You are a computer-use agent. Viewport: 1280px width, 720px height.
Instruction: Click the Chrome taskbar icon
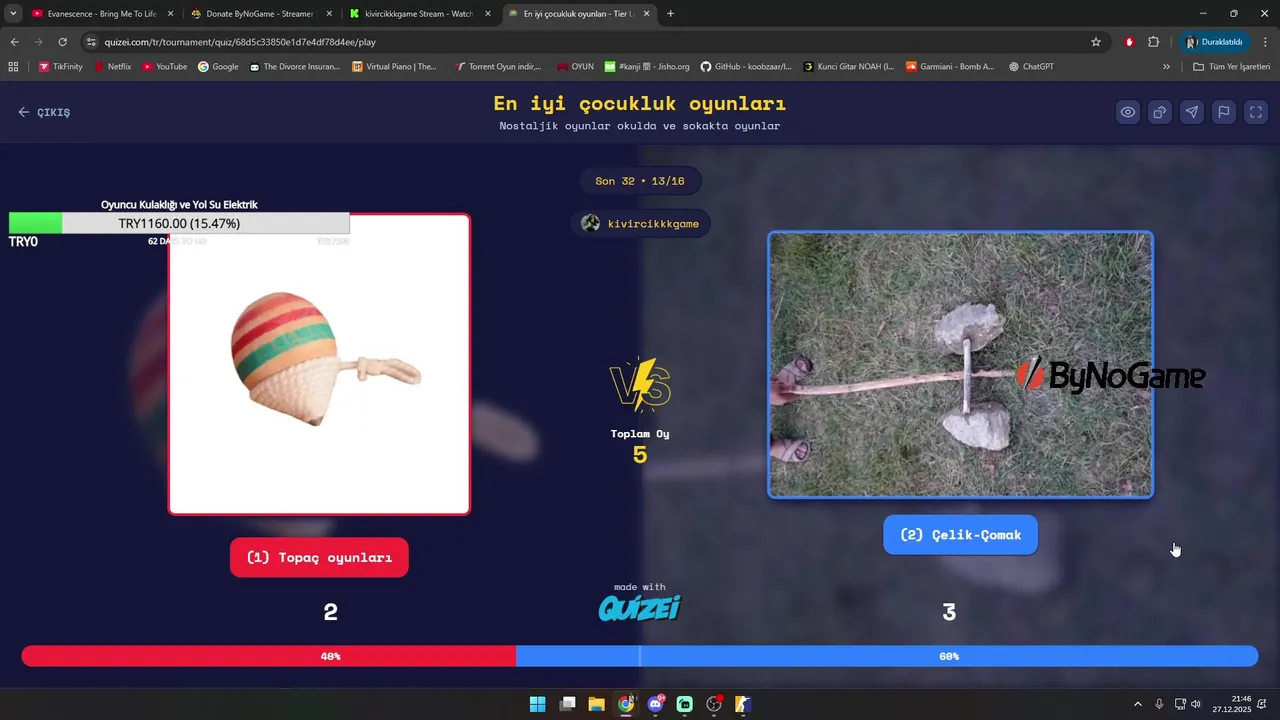(x=626, y=704)
